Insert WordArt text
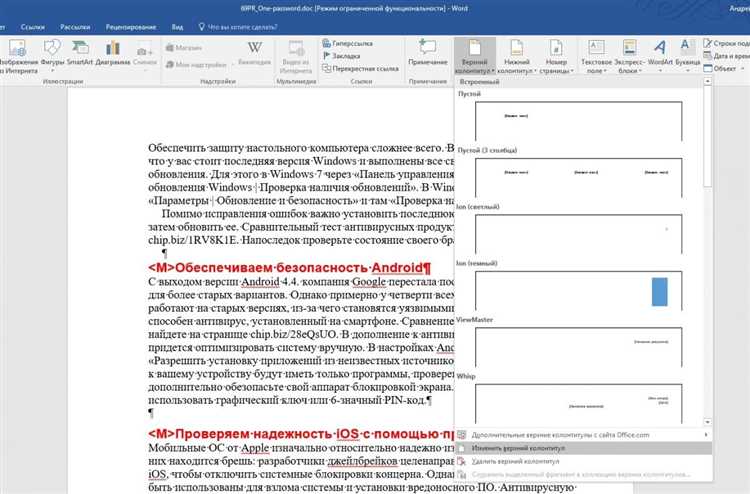Image resolution: width=750 pixels, height=494 pixels. 660,55
